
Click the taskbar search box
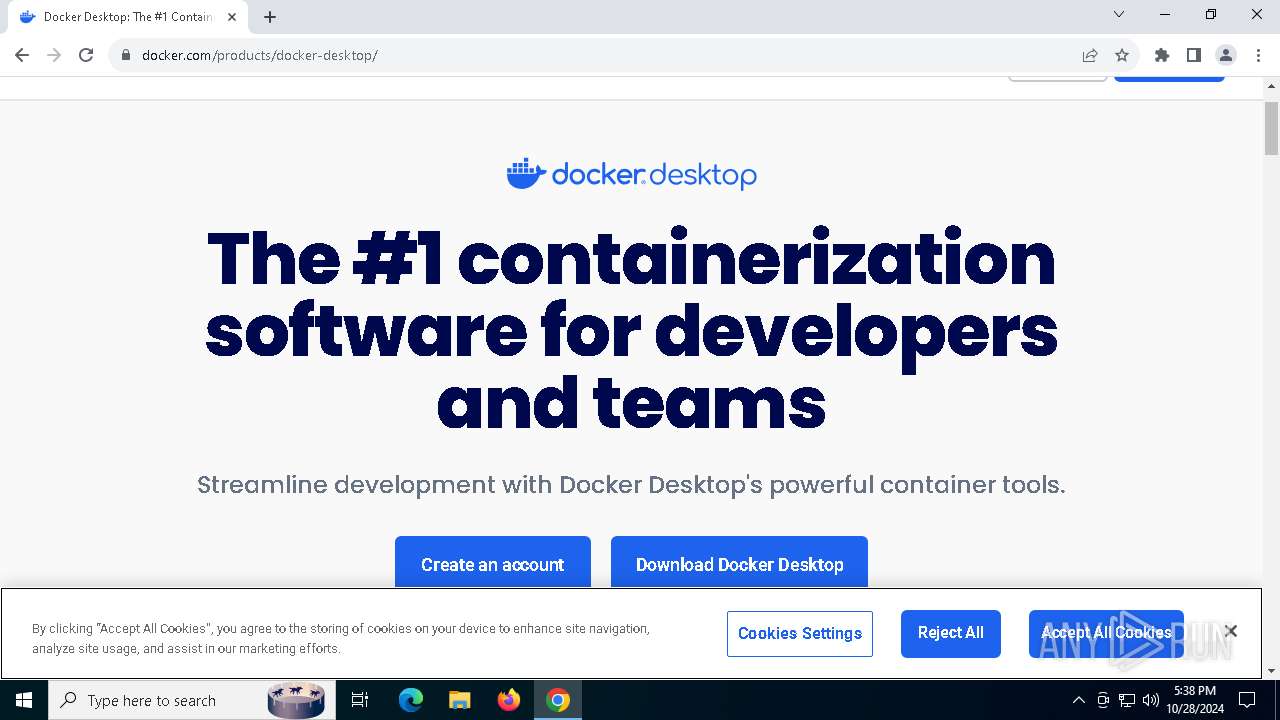coord(192,700)
